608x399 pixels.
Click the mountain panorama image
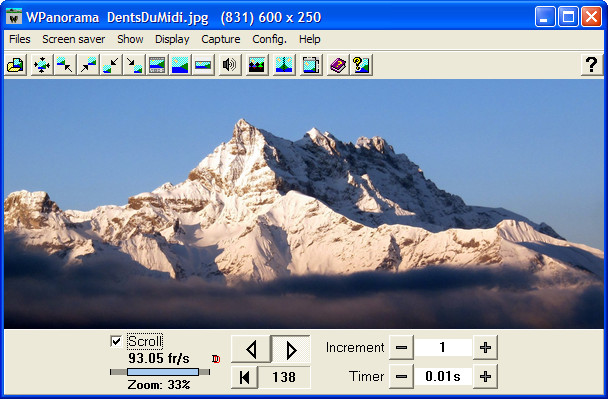pos(304,204)
